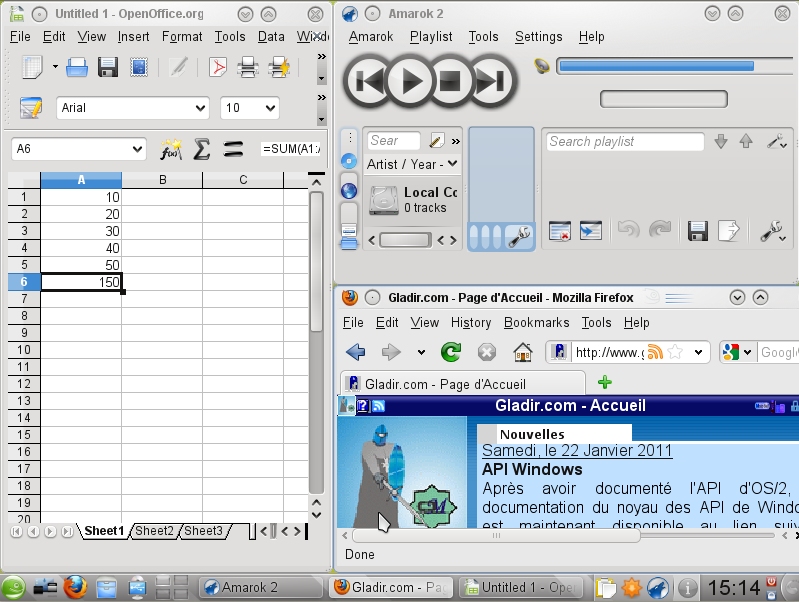Image resolution: width=799 pixels, height=602 pixels.
Task: Click the Print icon in OpenOffice toolbar
Action: [248, 67]
